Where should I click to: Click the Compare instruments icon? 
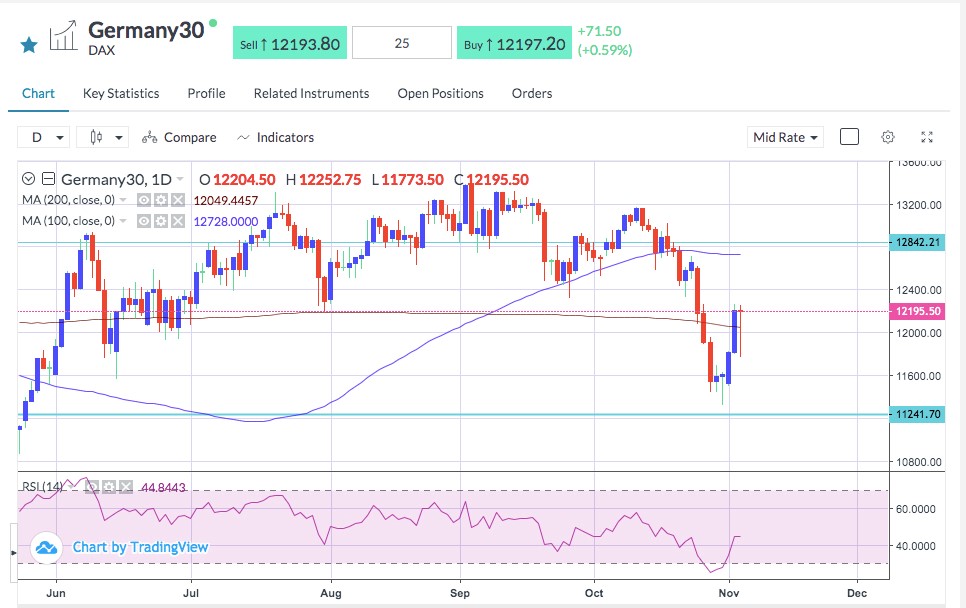pos(149,137)
